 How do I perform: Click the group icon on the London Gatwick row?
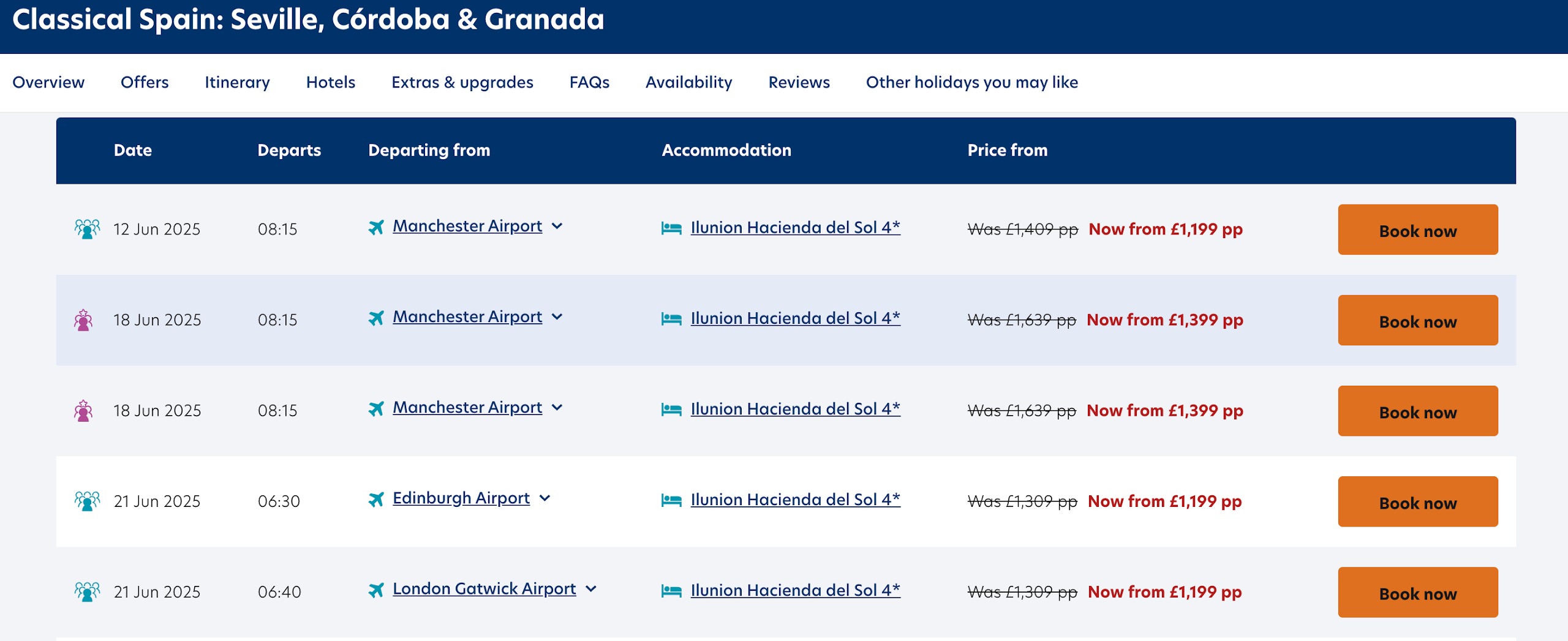[x=87, y=591]
